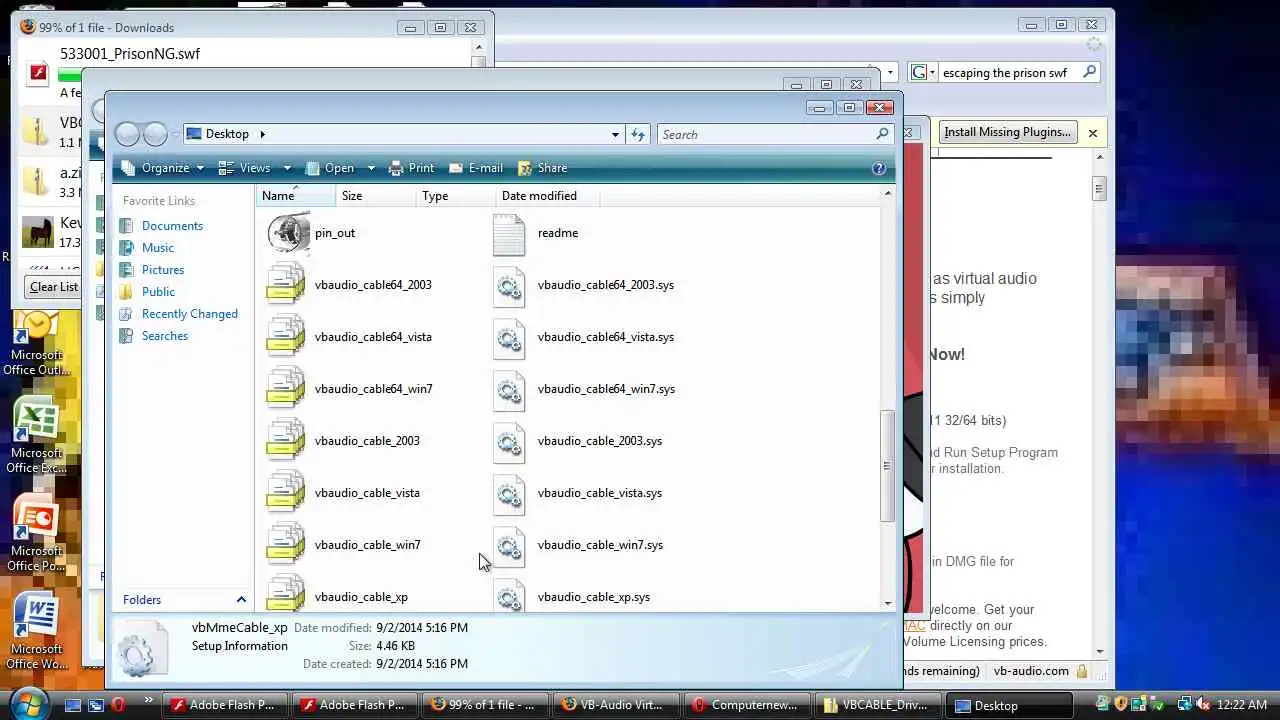Switch to VBCABLE_Driv... taskbar button
Screen dimensions: 1280x720
876,705
